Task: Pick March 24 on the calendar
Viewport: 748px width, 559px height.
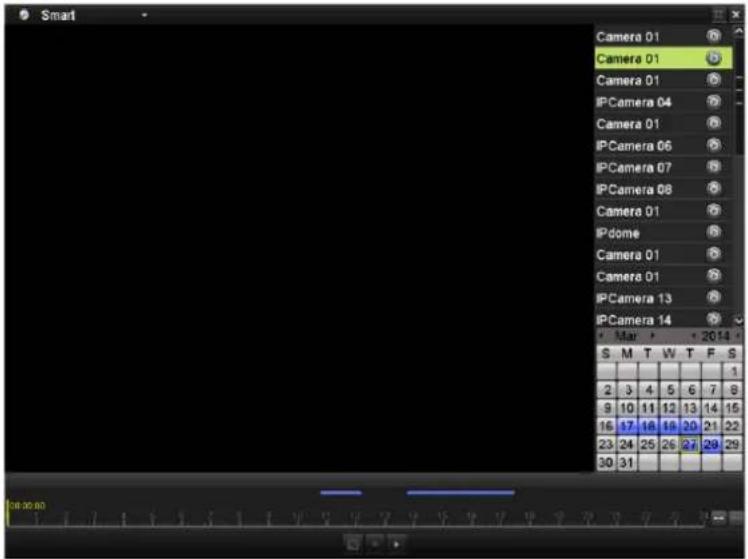Action: [x=627, y=444]
